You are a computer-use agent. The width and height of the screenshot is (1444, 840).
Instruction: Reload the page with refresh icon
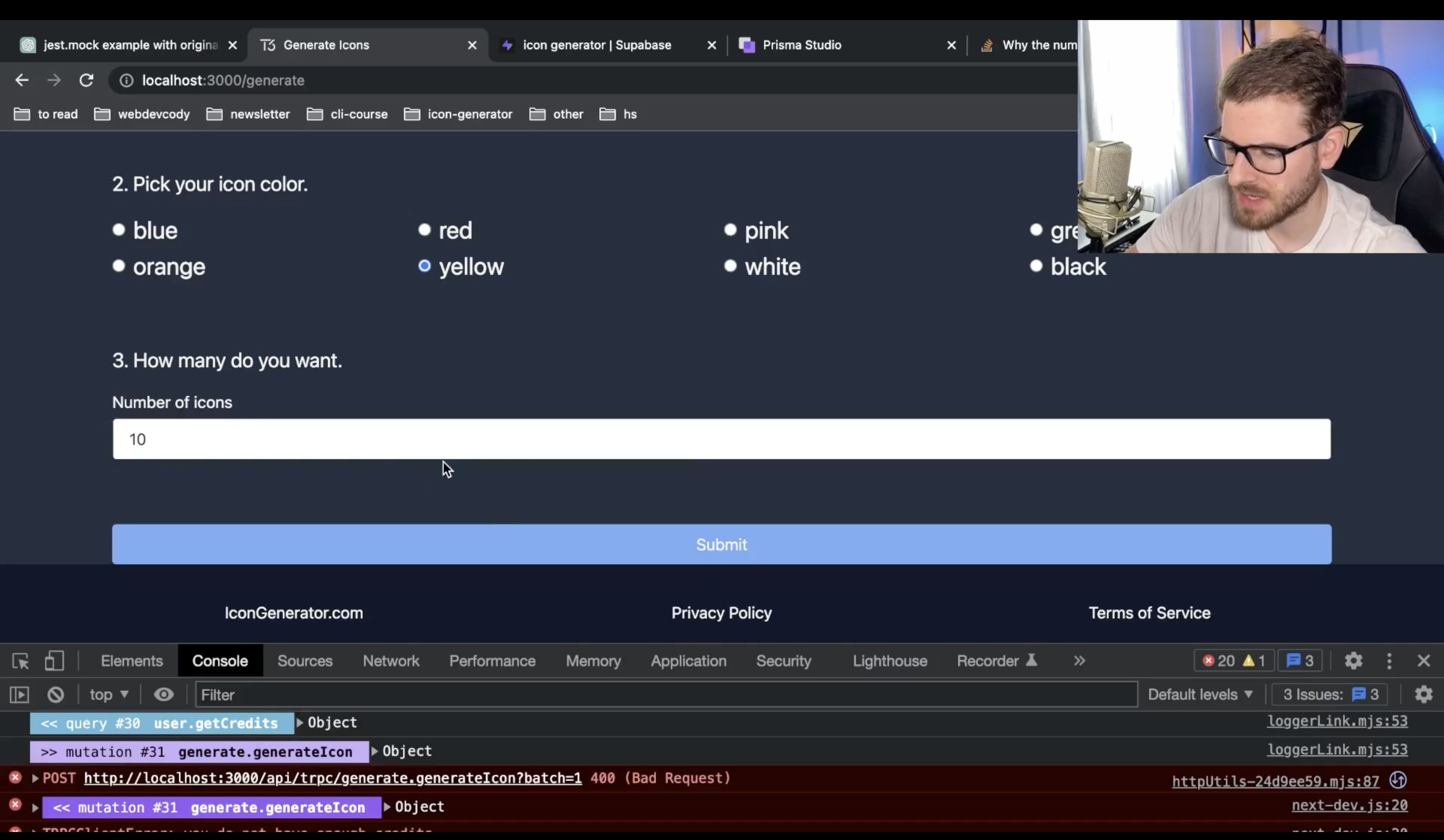[87, 80]
